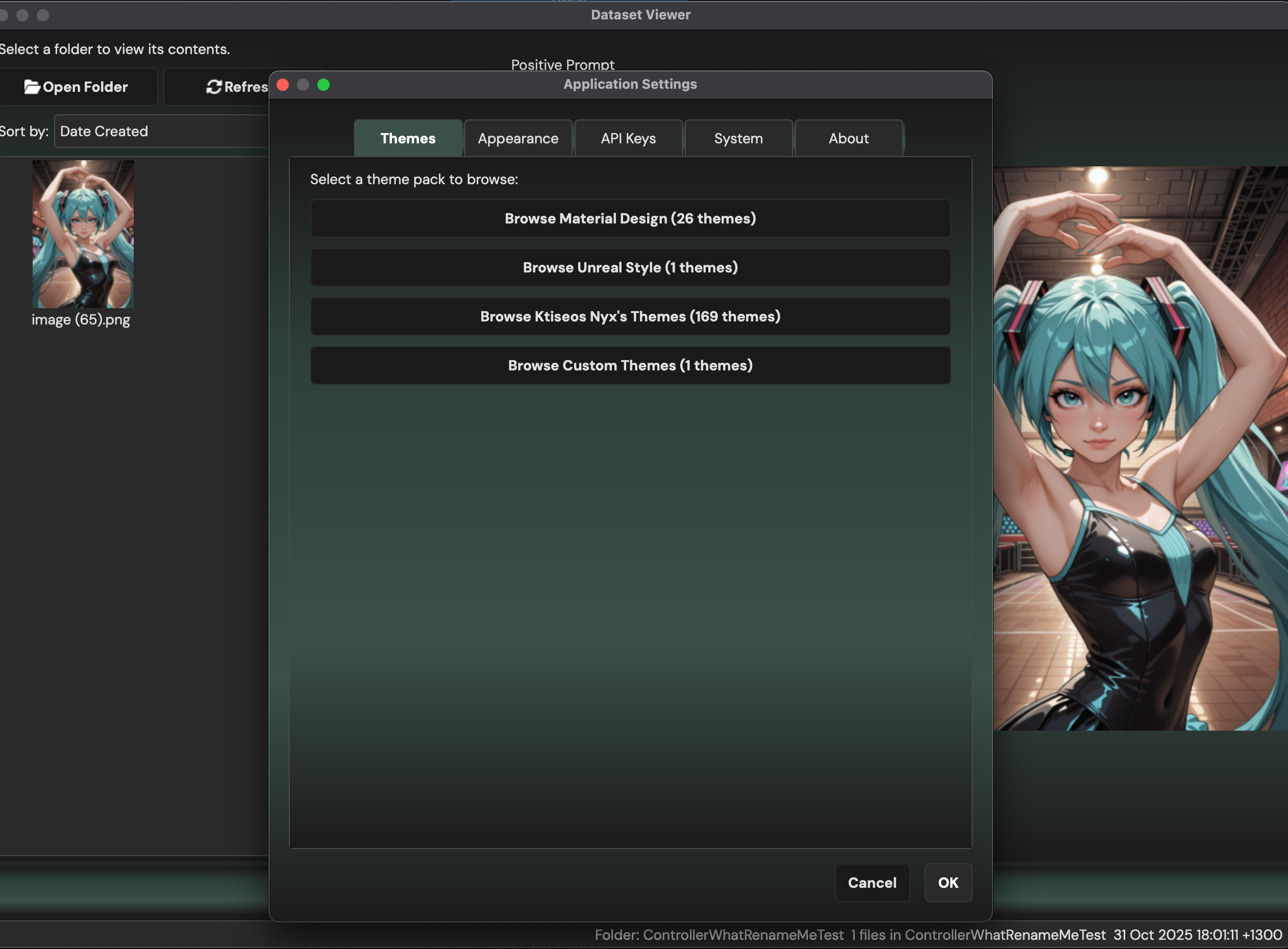Click the Open Folder folder icon

tap(33, 87)
